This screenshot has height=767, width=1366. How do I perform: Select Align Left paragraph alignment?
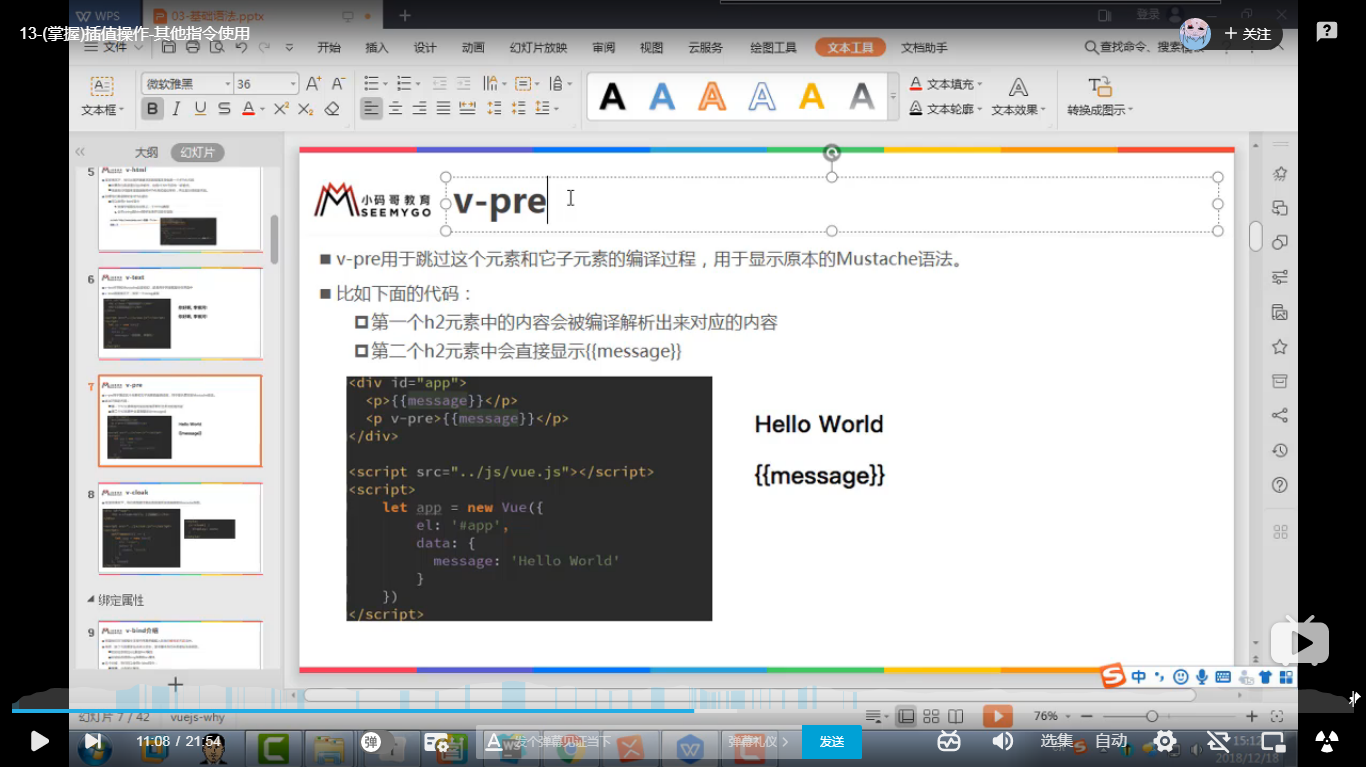[371, 108]
